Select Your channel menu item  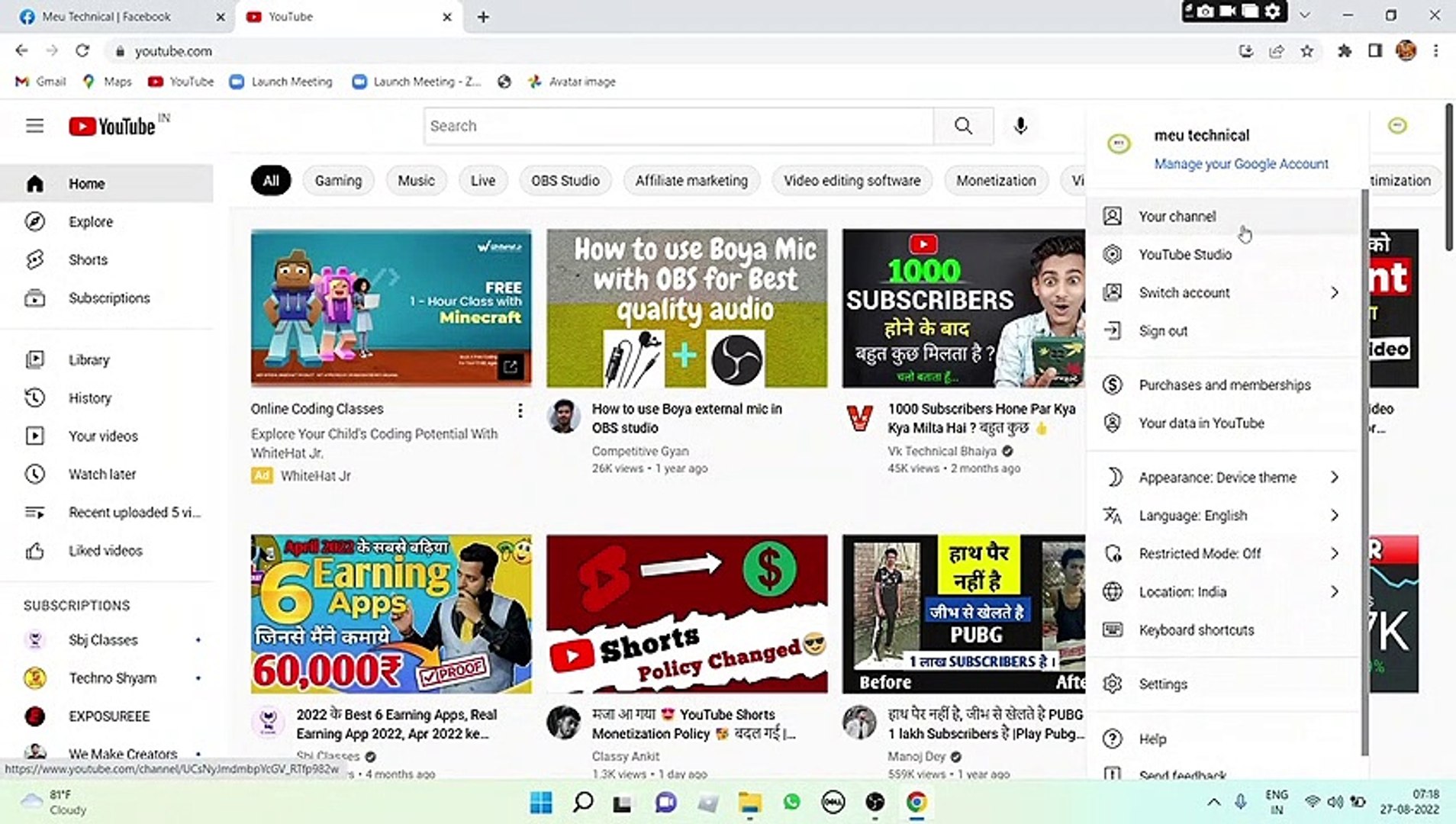[1177, 216]
